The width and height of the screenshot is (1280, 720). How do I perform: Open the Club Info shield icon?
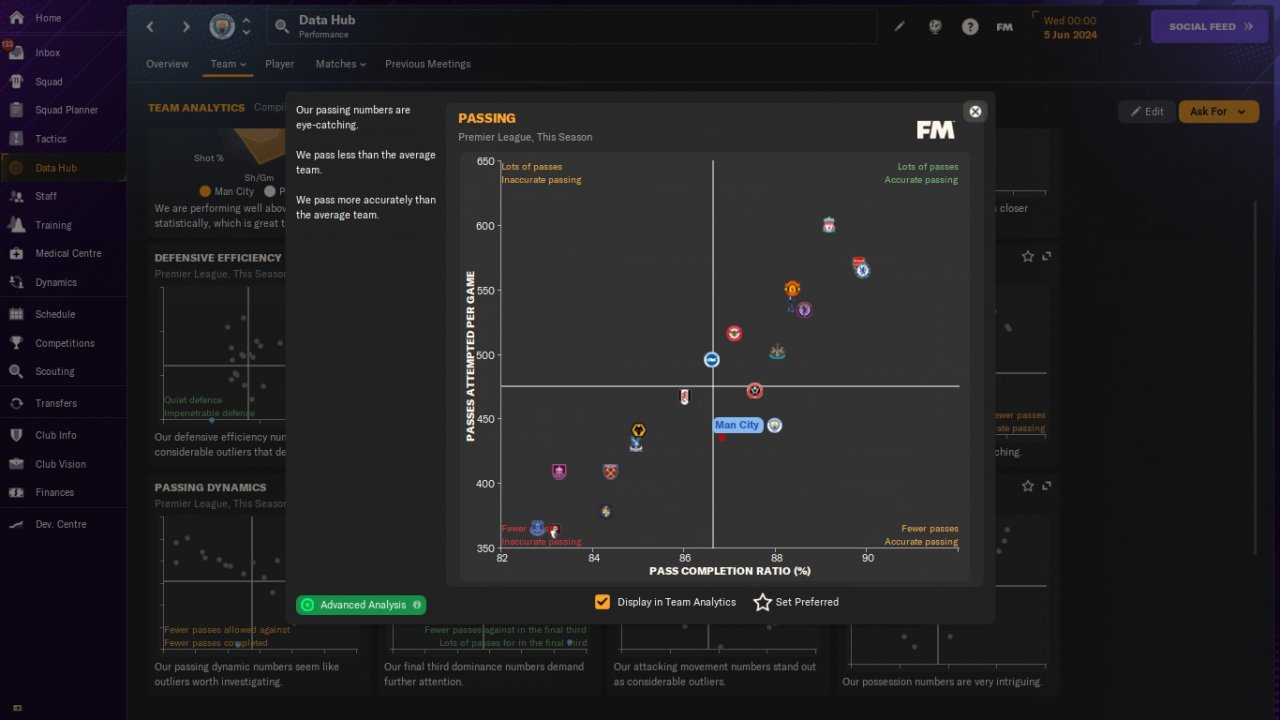[x=16, y=435]
